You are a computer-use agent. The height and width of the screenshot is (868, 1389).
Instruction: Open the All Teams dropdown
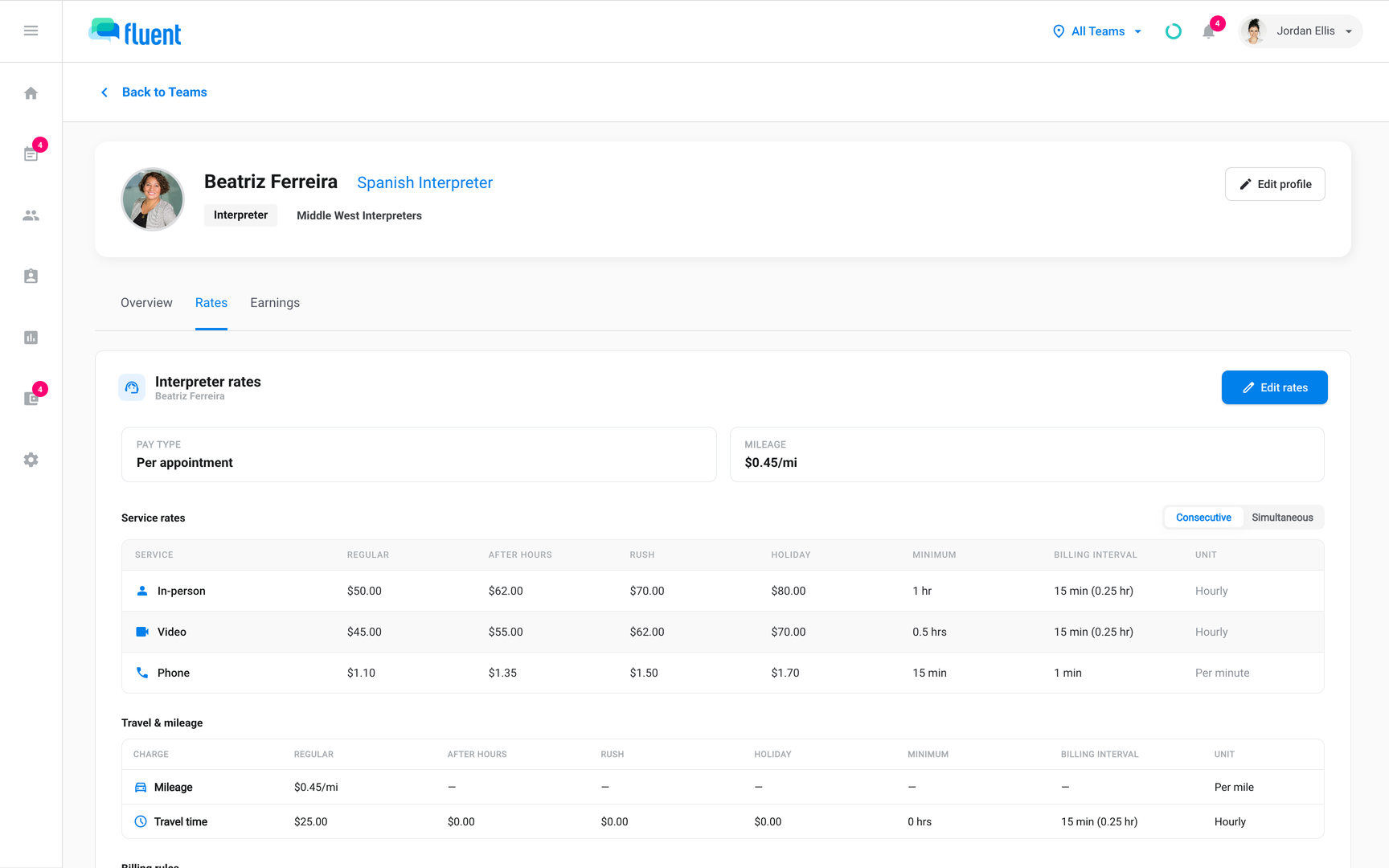point(1097,31)
